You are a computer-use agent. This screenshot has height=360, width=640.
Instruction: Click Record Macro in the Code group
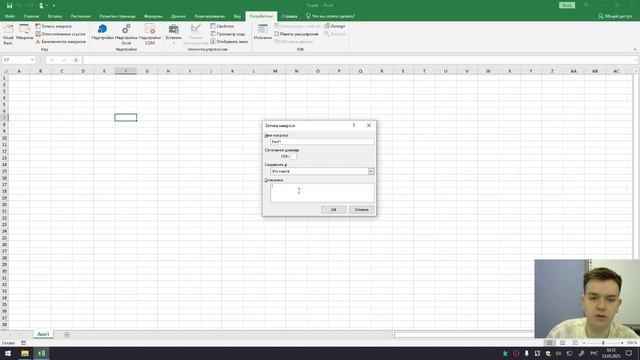tap(53, 26)
